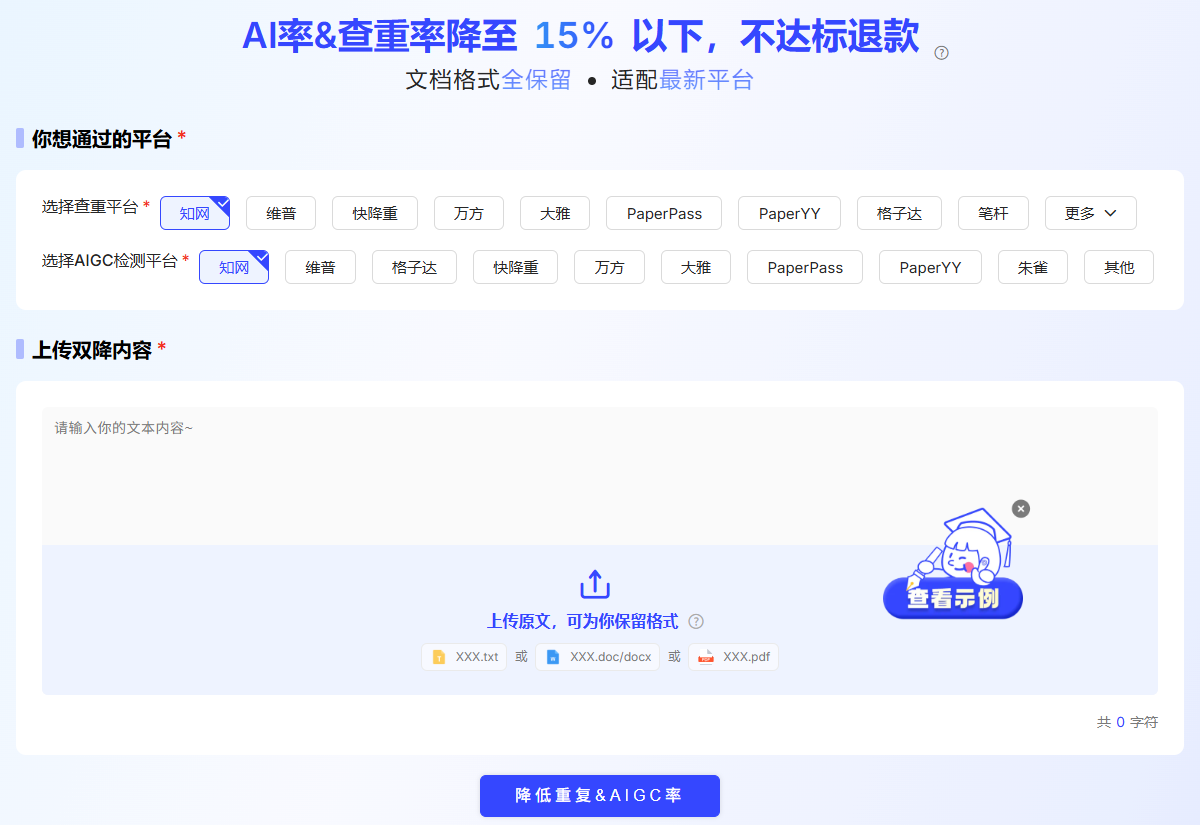Screen dimensions: 1200x825
Task: Click the upload arrow icon
Action: click(595, 584)
